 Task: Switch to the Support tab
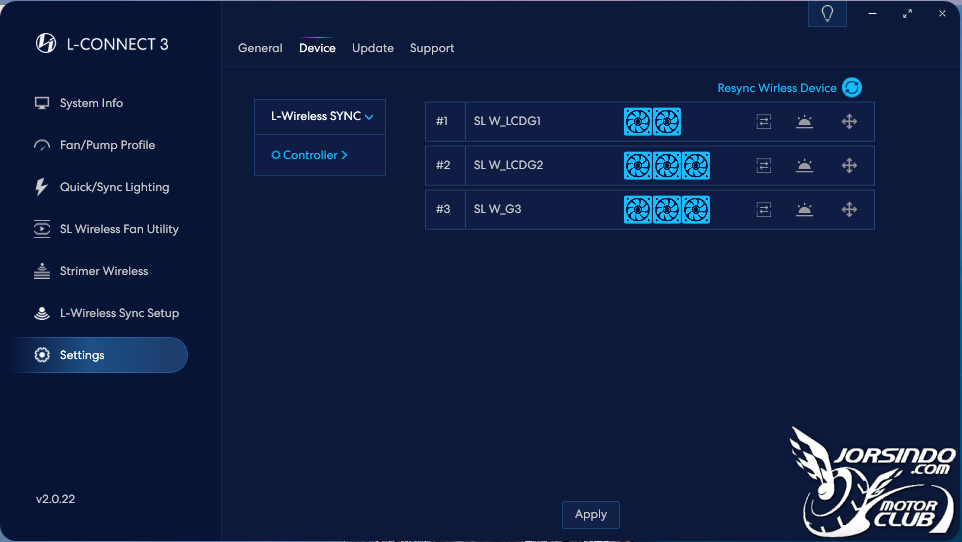(x=432, y=48)
